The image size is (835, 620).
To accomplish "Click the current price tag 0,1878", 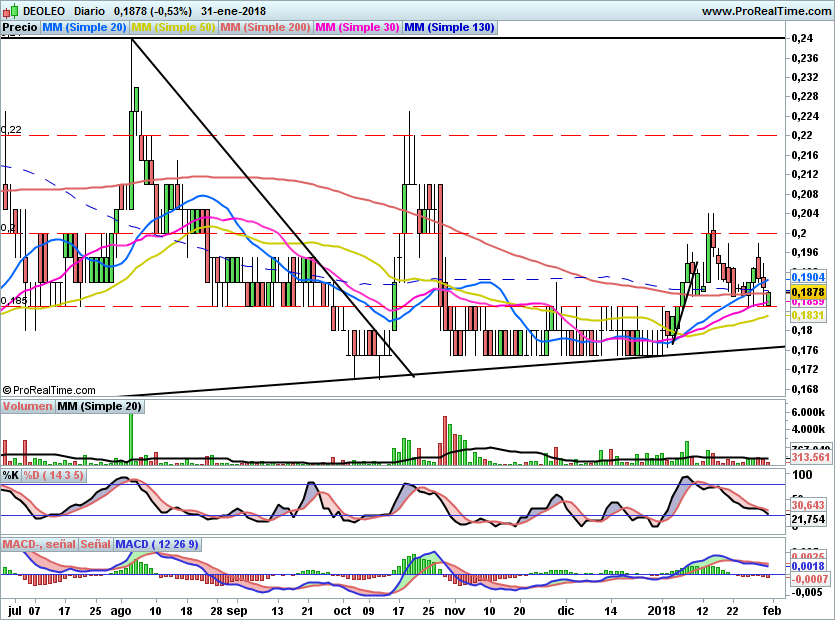I will click(x=806, y=290).
